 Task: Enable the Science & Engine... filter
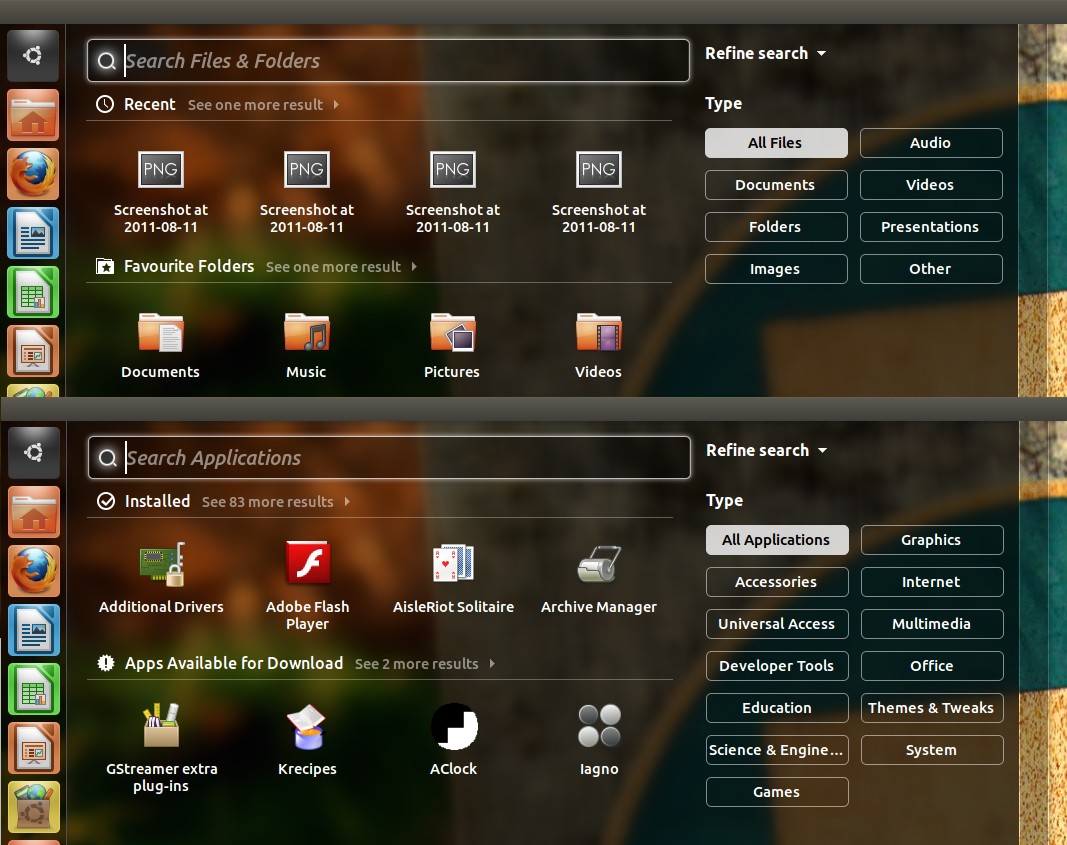[777, 750]
